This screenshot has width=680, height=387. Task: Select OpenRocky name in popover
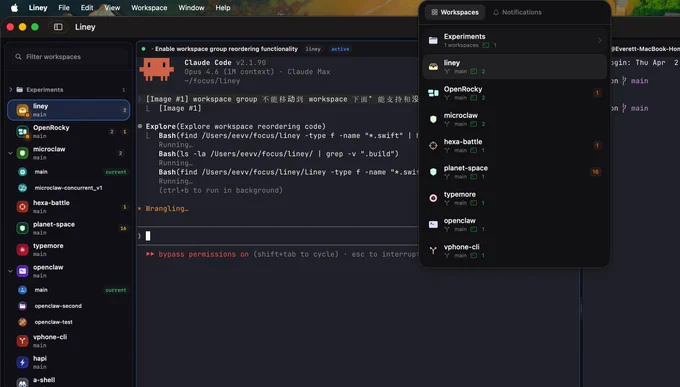click(x=463, y=89)
